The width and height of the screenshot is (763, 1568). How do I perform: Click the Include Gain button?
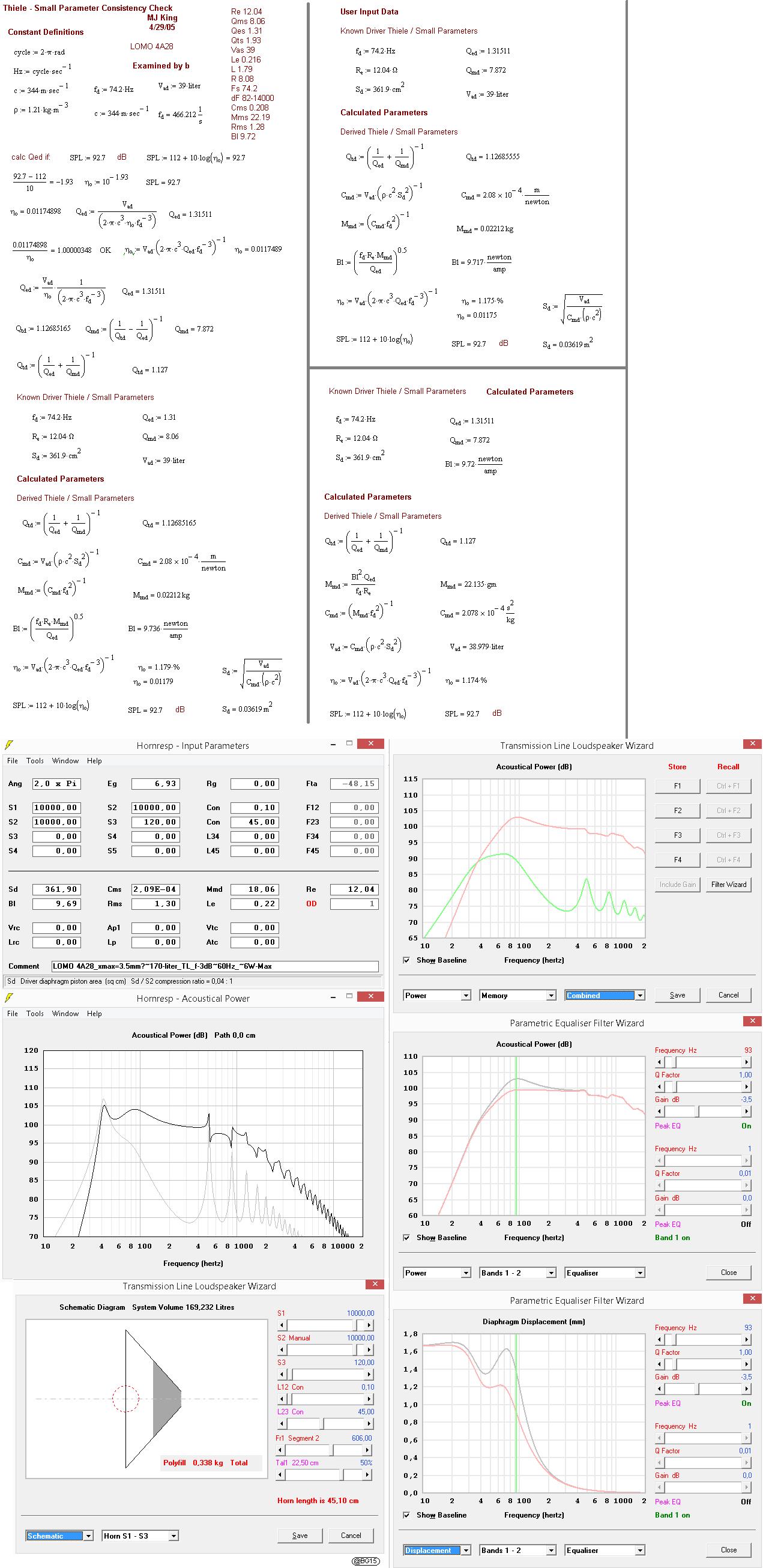[677, 885]
